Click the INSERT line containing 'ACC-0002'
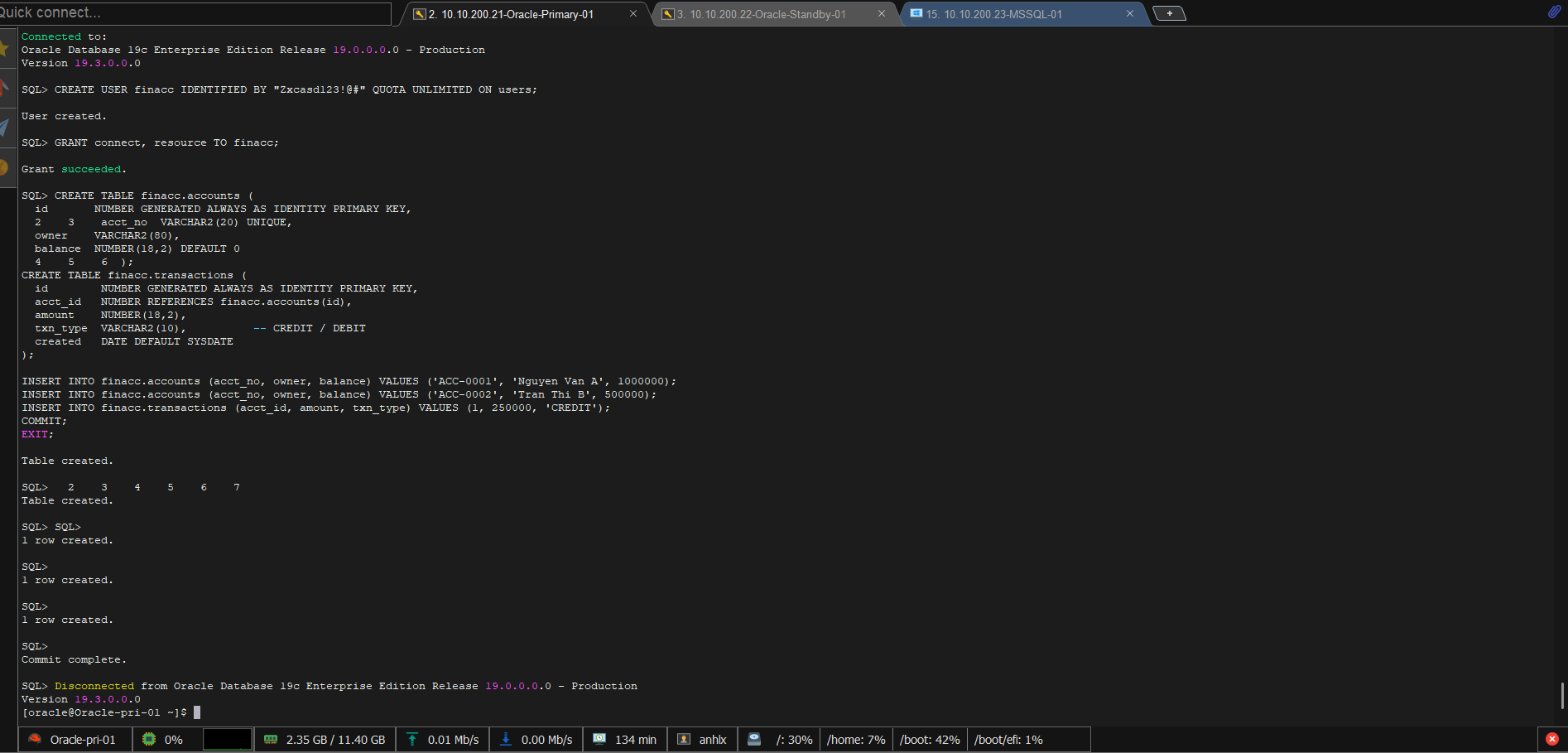Screen dimensions: 1568x753 339,394
